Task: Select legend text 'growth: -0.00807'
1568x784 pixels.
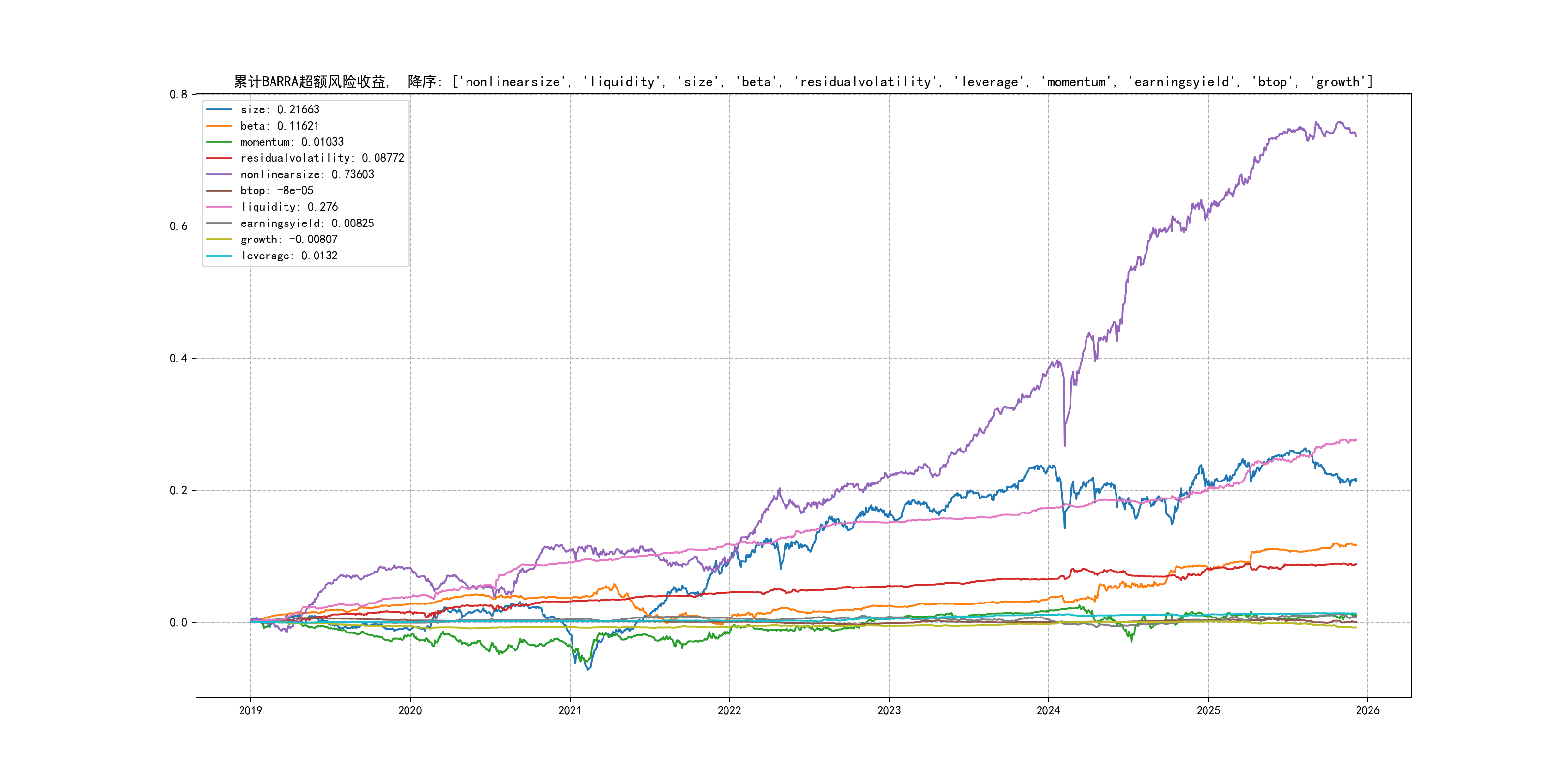Action: click(x=288, y=239)
